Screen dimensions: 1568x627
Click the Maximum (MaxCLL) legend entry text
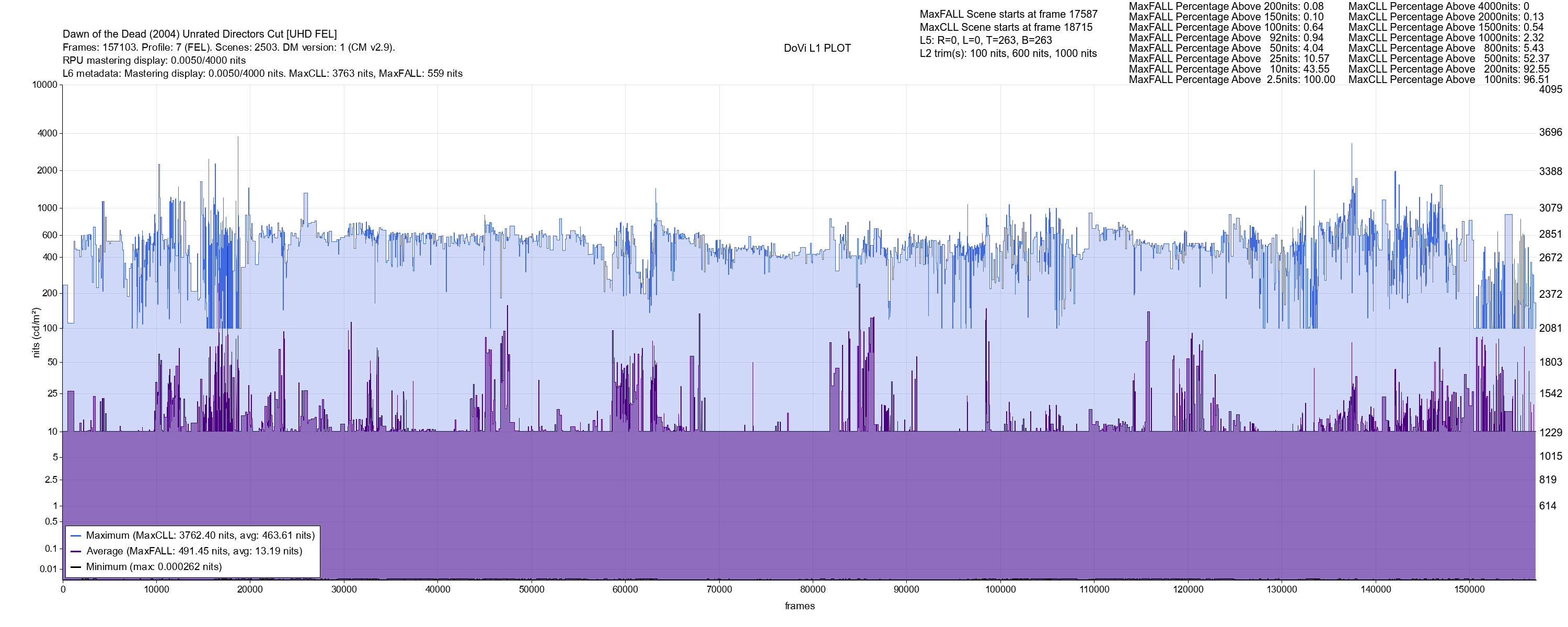(x=200, y=536)
